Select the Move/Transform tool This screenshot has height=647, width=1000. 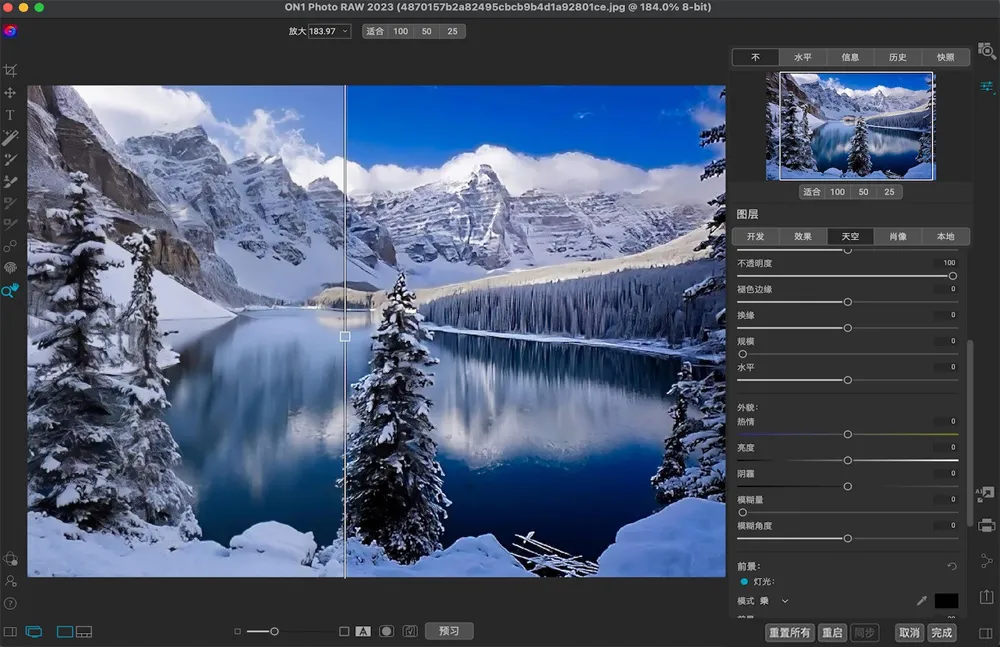click(10, 93)
